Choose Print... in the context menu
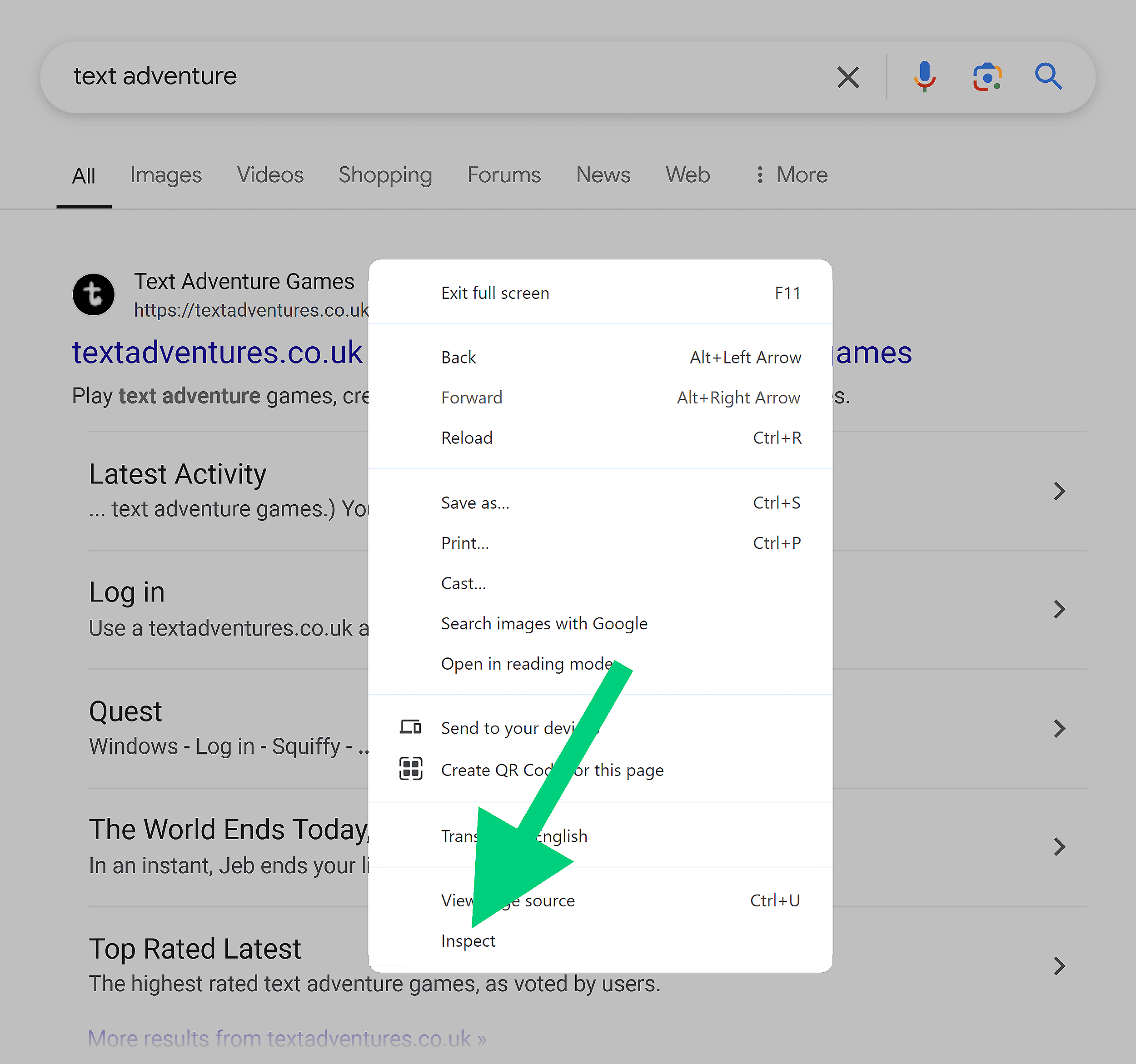 click(x=601, y=543)
